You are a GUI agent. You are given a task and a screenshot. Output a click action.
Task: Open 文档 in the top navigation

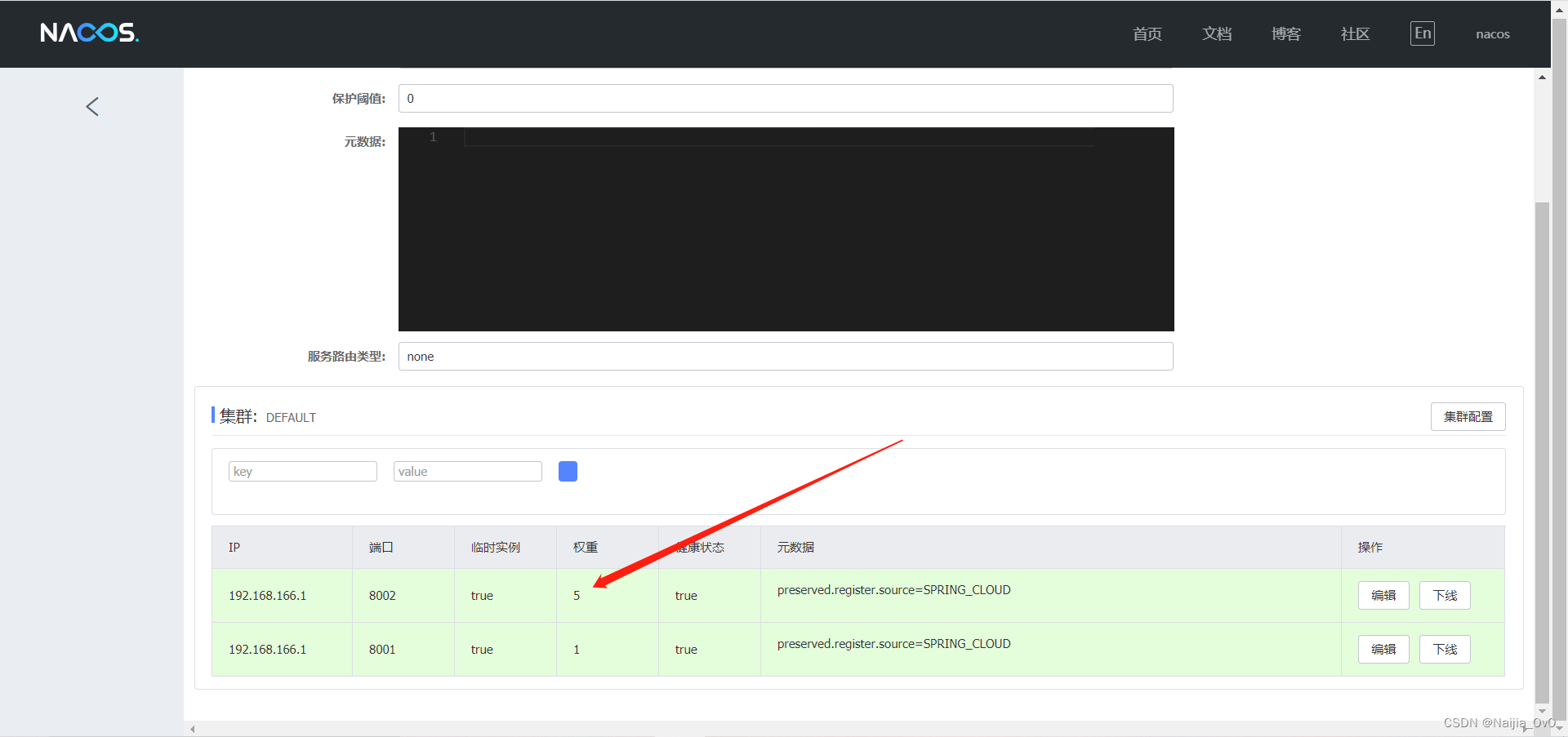click(x=1216, y=34)
